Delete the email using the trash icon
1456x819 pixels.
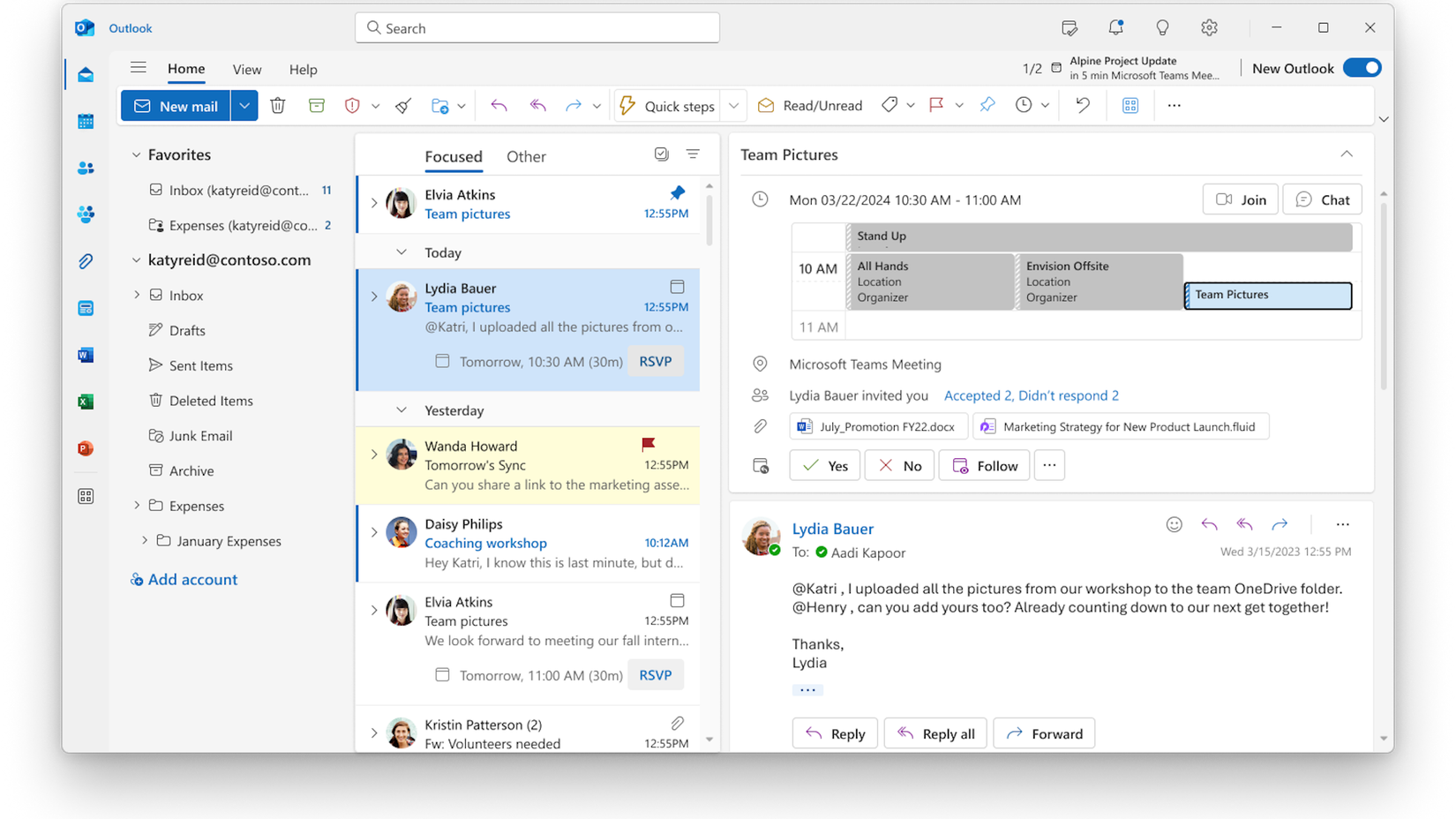coord(278,105)
